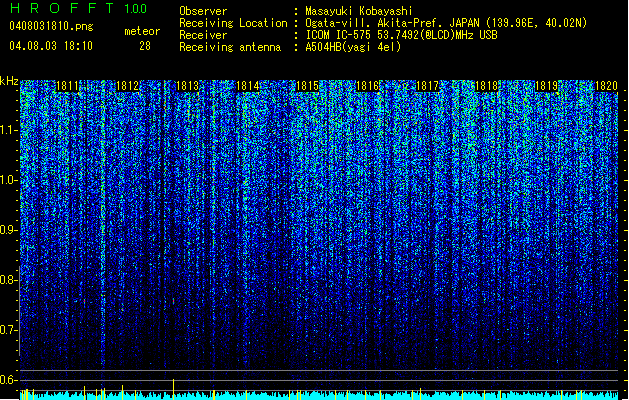Click observer name Masayuki Kobayashi
The image size is (629, 400).
[x=359, y=11]
